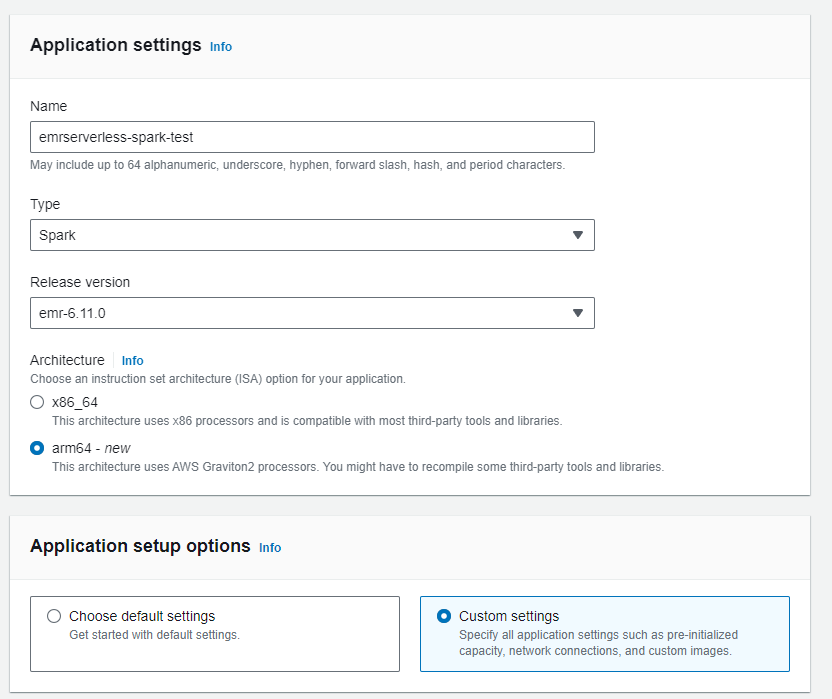Open Info link beside Application setup options
This screenshot has width=832, height=699.
pos(270,548)
